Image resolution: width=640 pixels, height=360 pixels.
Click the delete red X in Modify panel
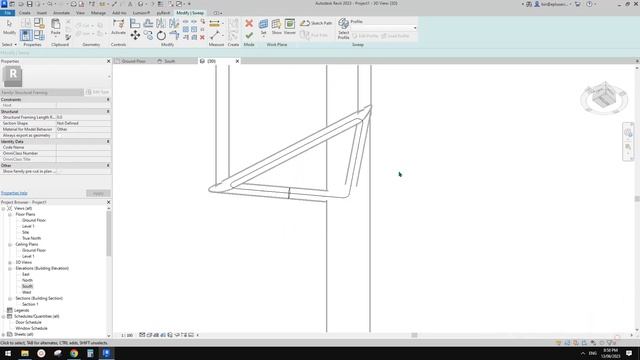pyautogui.click(x=202, y=37)
